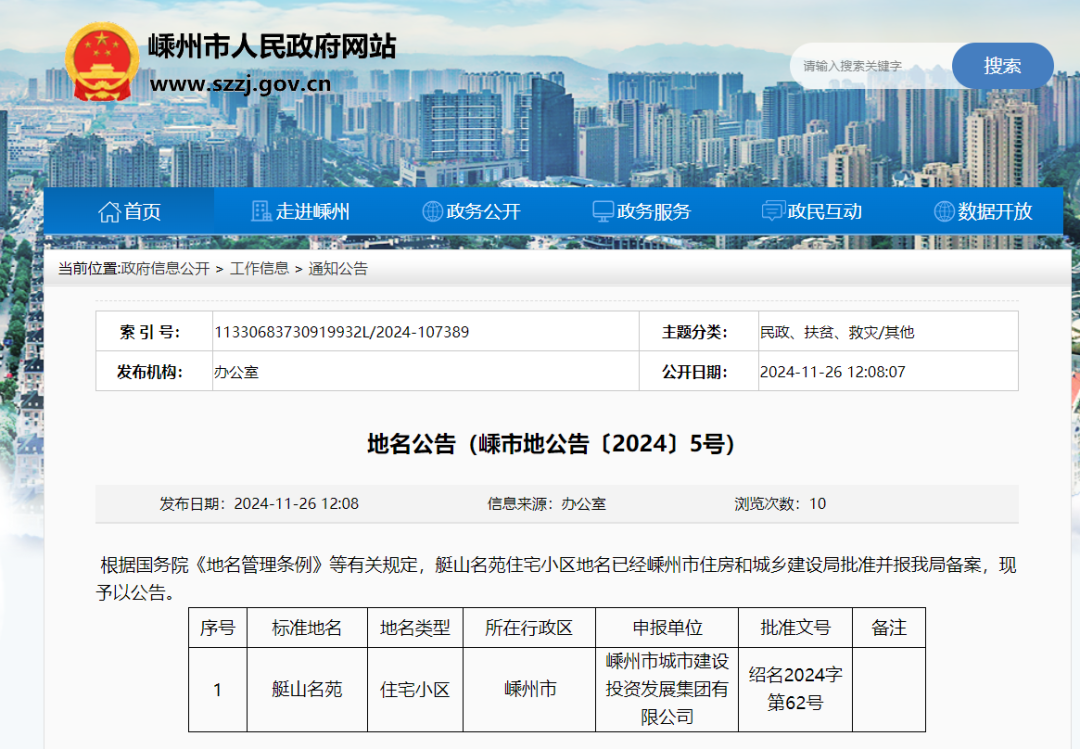Go to 工作信息 in the breadcrumb
The width and height of the screenshot is (1080, 749).
(259, 269)
